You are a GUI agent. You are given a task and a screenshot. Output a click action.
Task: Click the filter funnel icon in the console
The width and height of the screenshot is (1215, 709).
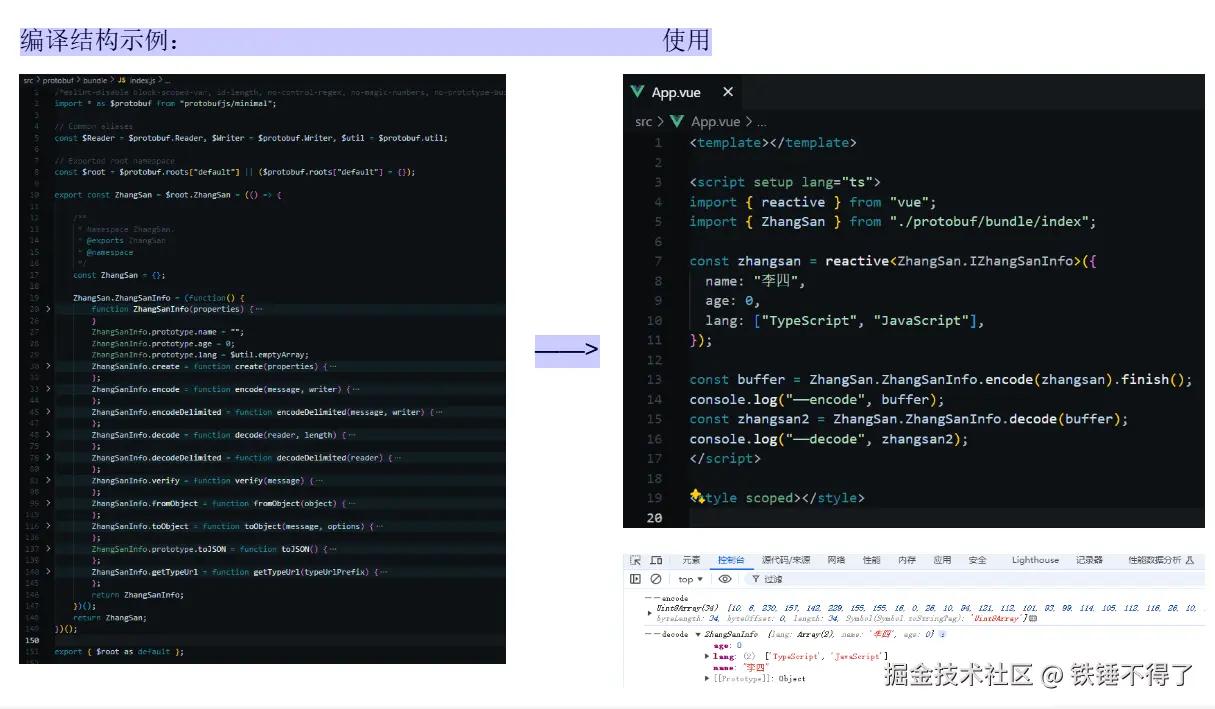[x=756, y=578]
